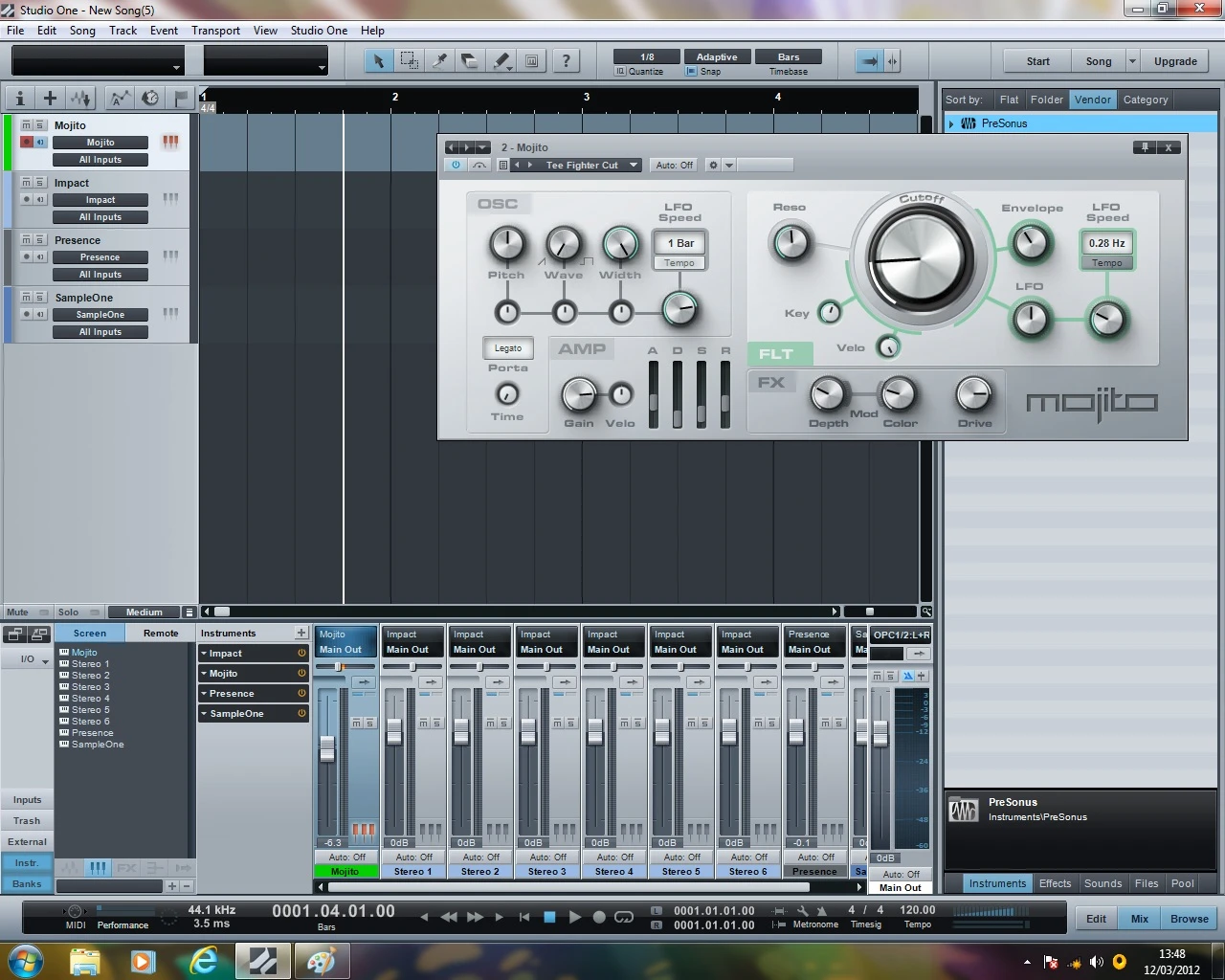The height and width of the screenshot is (980, 1225).
Task: Open the Browse button
Action: (1189, 918)
